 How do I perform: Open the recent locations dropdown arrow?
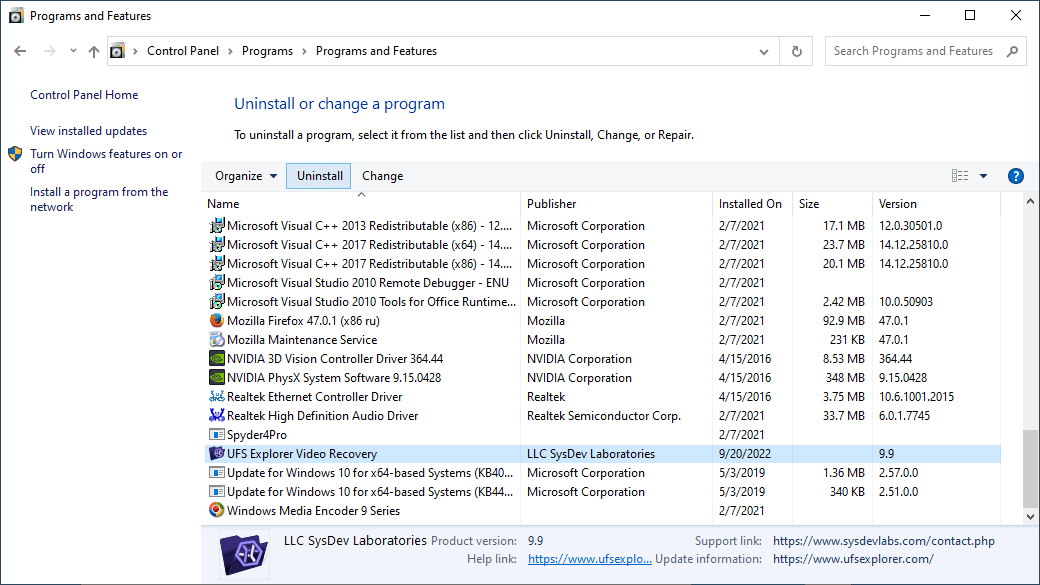[73, 51]
